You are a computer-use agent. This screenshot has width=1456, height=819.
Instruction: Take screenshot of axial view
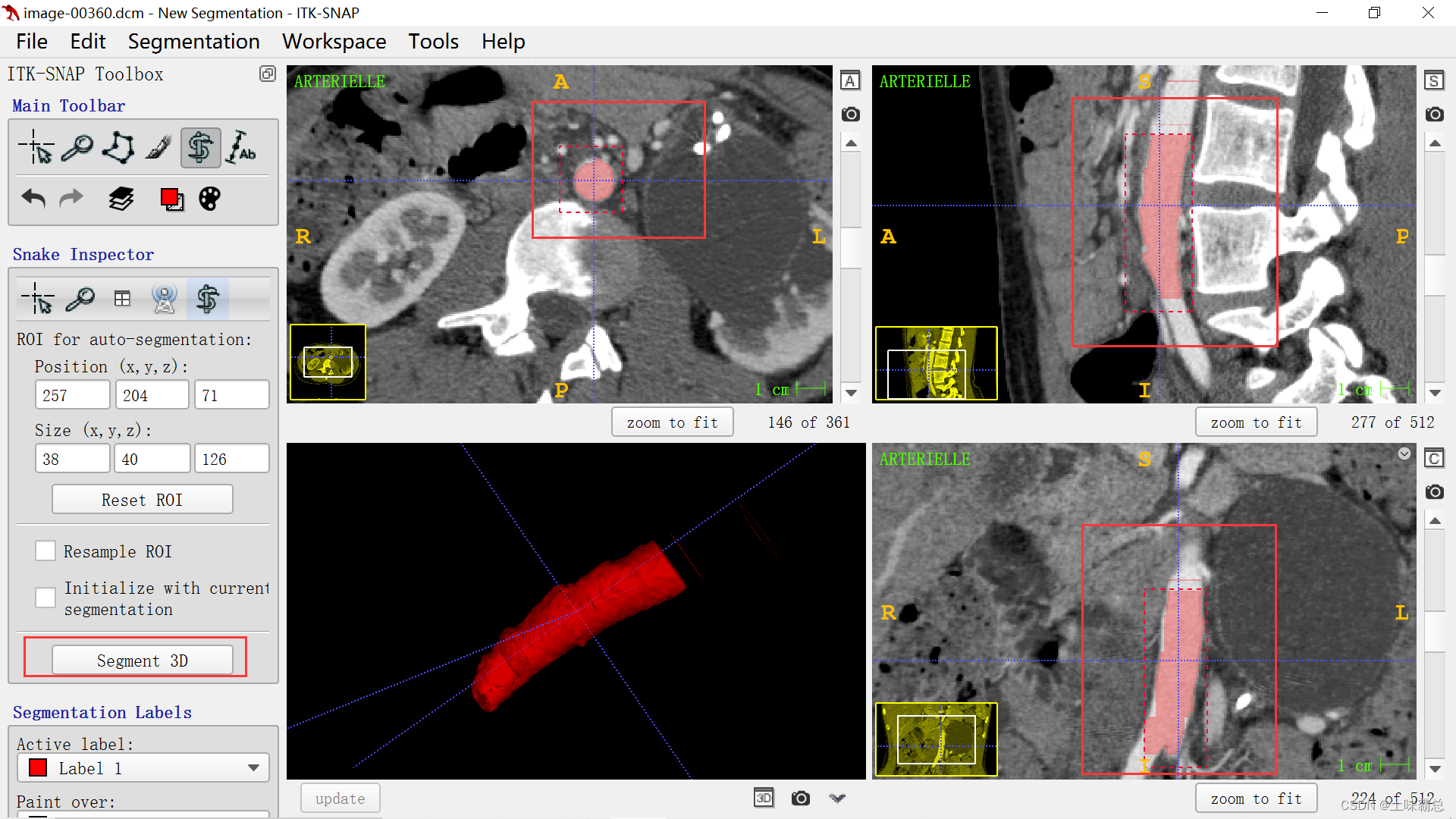coord(851,115)
